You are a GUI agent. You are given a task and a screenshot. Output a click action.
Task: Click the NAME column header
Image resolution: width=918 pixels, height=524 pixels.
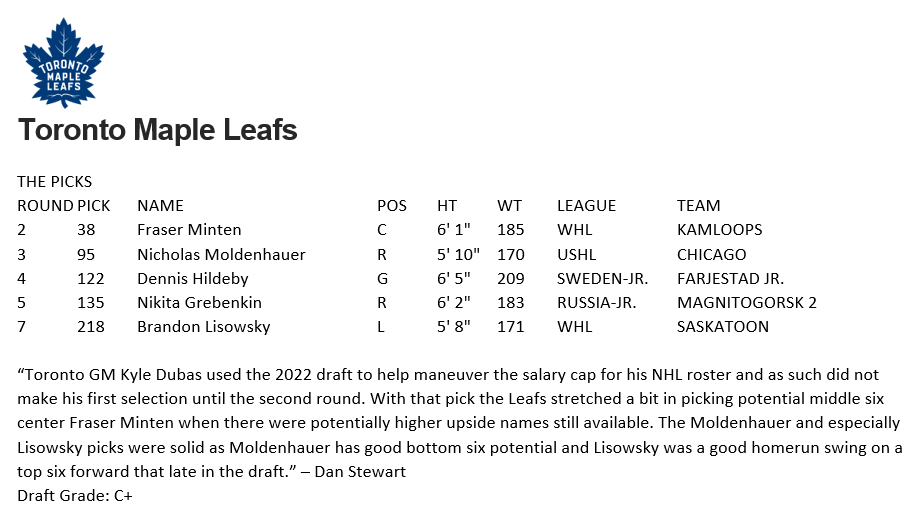(x=160, y=206)
